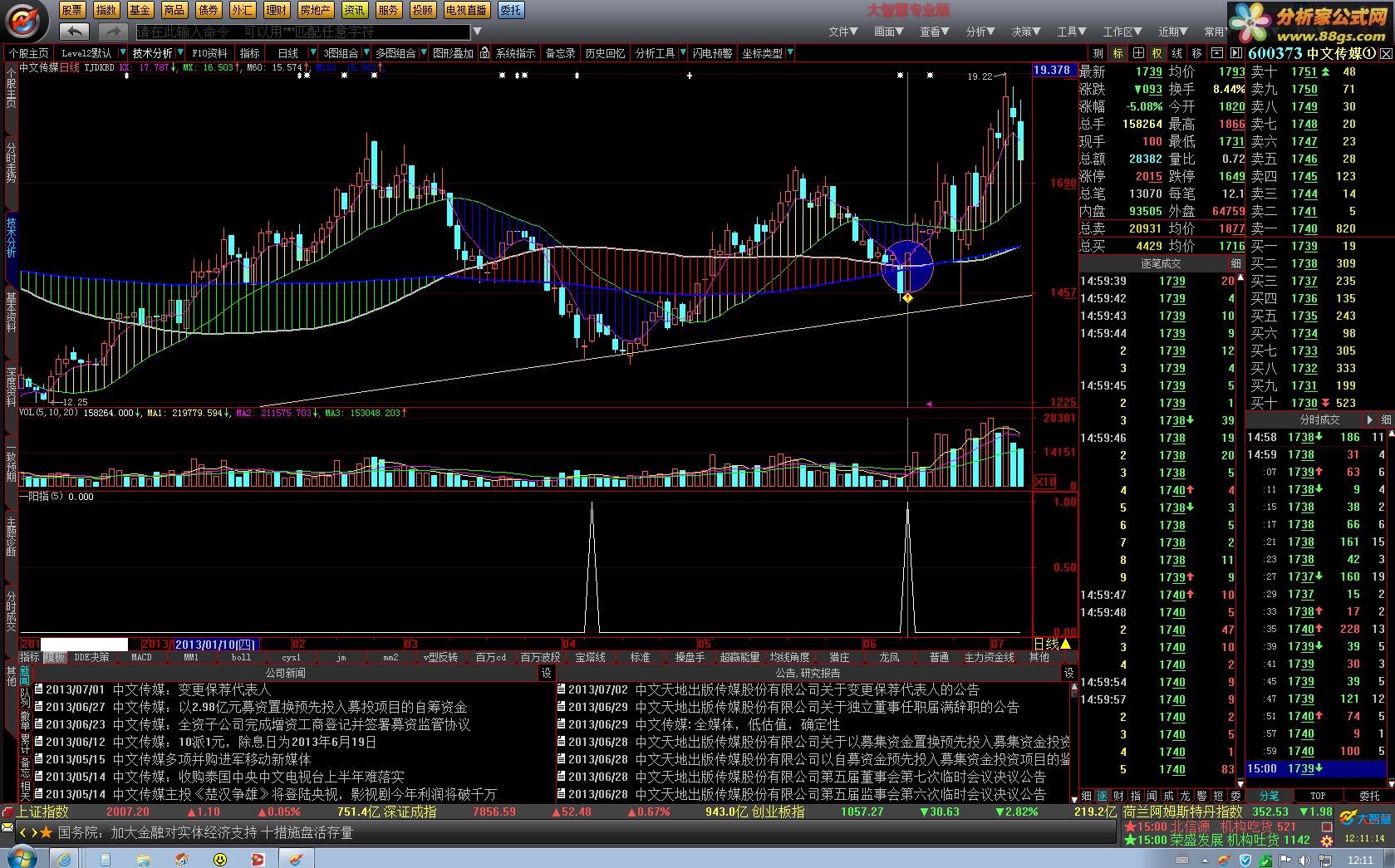The height and width of the screenshot is (868, 1395).
Task: Click the 2013/01/10 date marker on timeline
Action: [215, 644]
